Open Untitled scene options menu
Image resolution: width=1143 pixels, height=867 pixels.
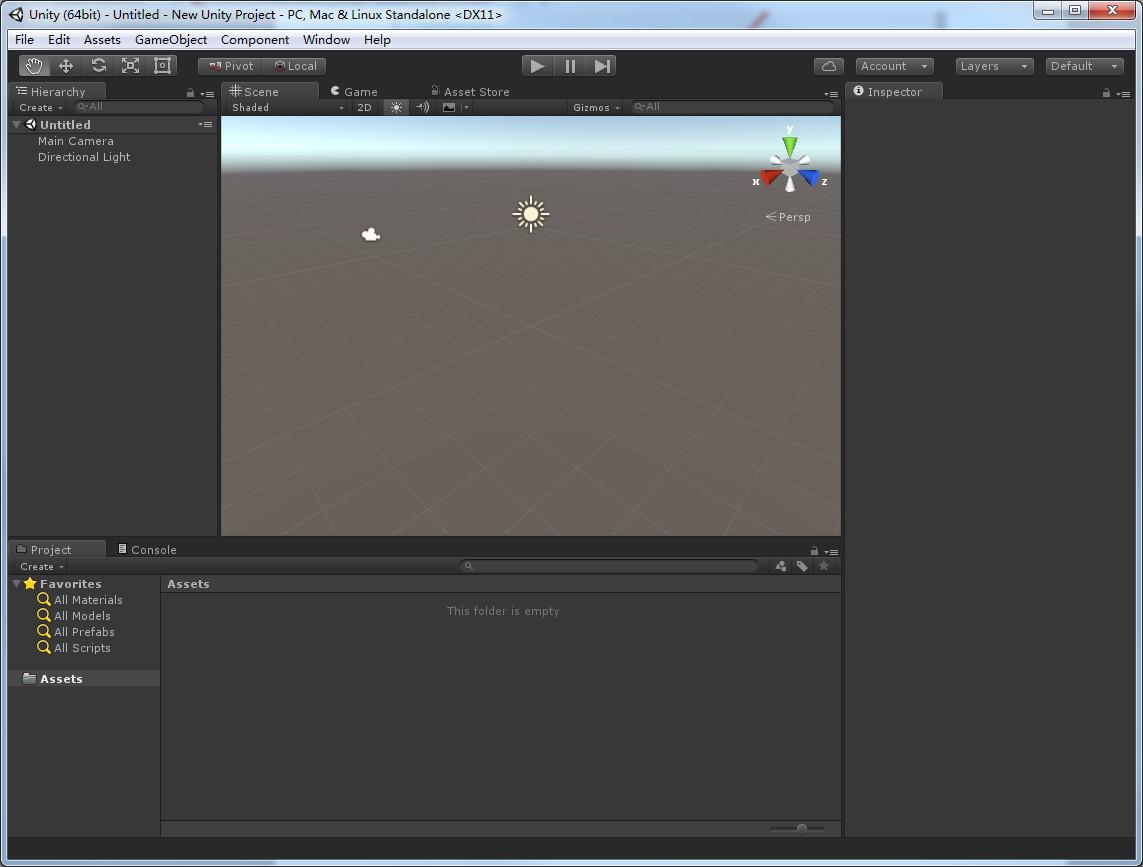click(x=206, y=125)
